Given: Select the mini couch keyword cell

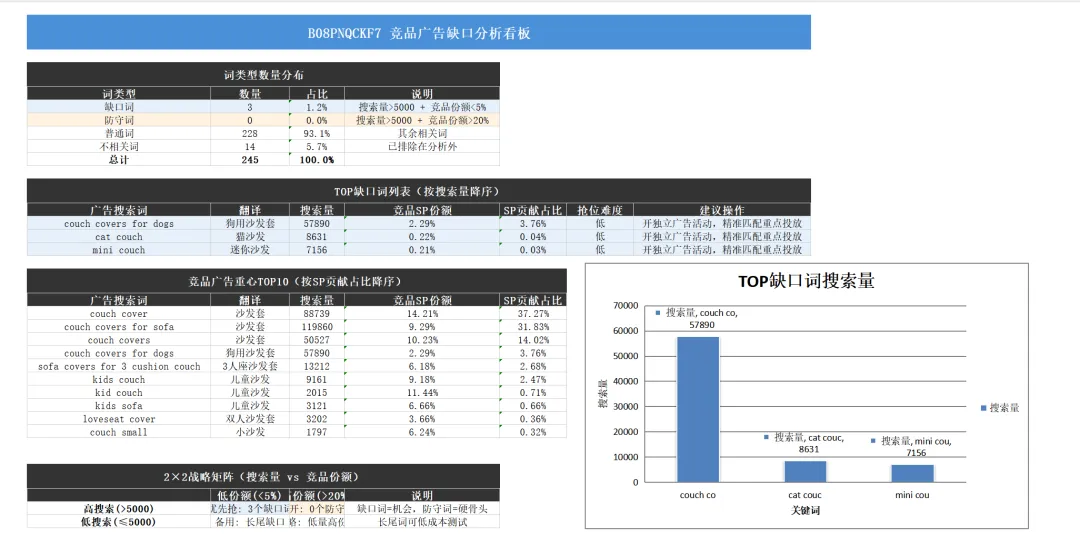Looking at the screenshot, I should (118, 249).
